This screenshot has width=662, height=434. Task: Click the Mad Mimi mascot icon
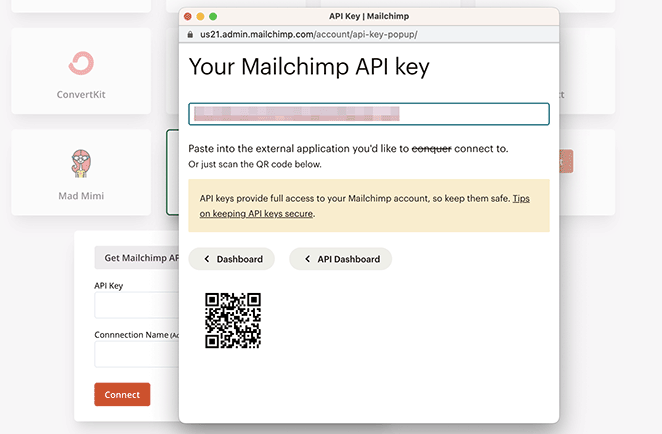pos(81,163)
